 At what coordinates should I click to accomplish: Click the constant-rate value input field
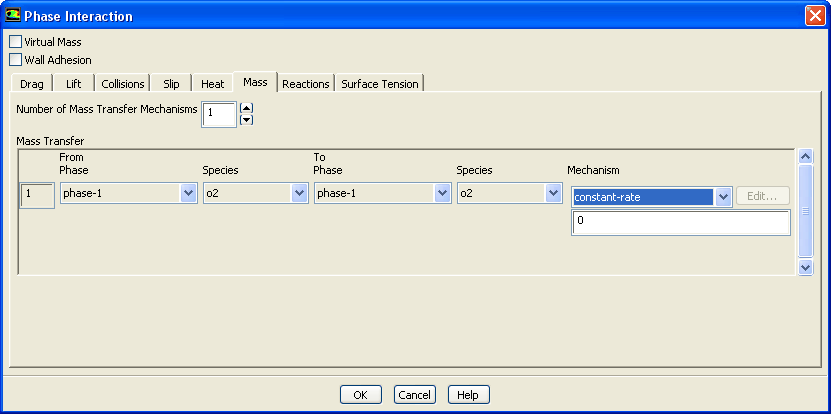(680, 222)
